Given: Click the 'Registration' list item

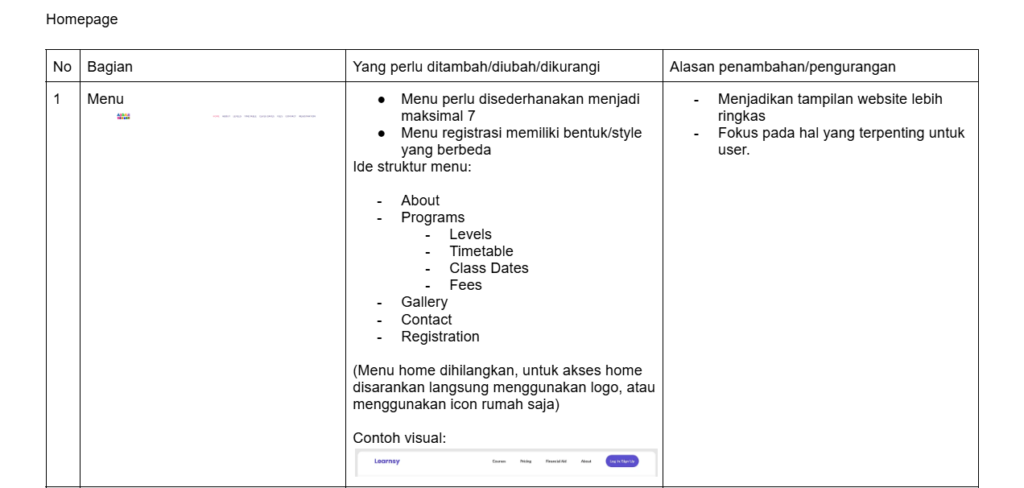Looking at the screenshot, I should [440, 336].
